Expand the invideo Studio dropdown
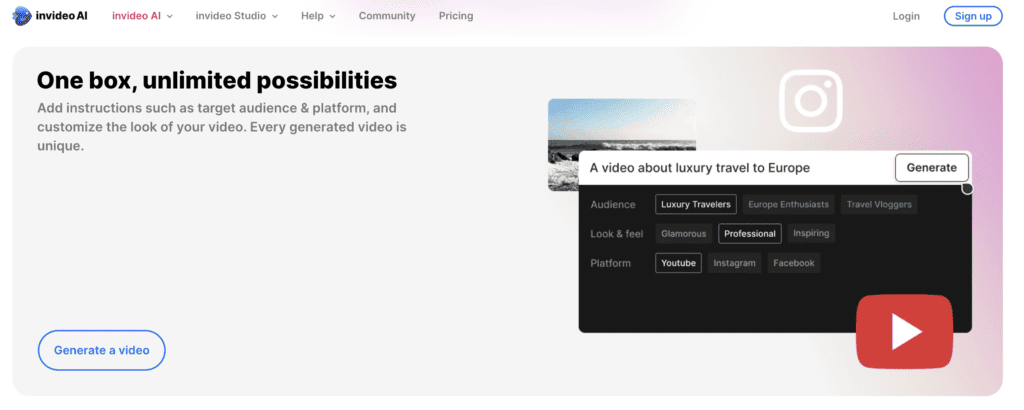 [x=236, y=16]
